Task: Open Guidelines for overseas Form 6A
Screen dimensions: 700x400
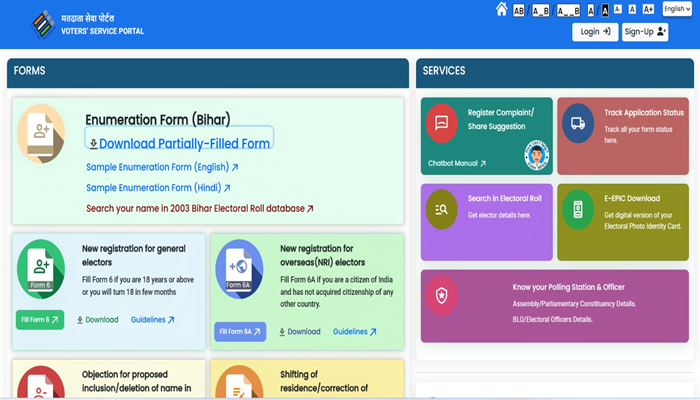Action: click(354, 332)
